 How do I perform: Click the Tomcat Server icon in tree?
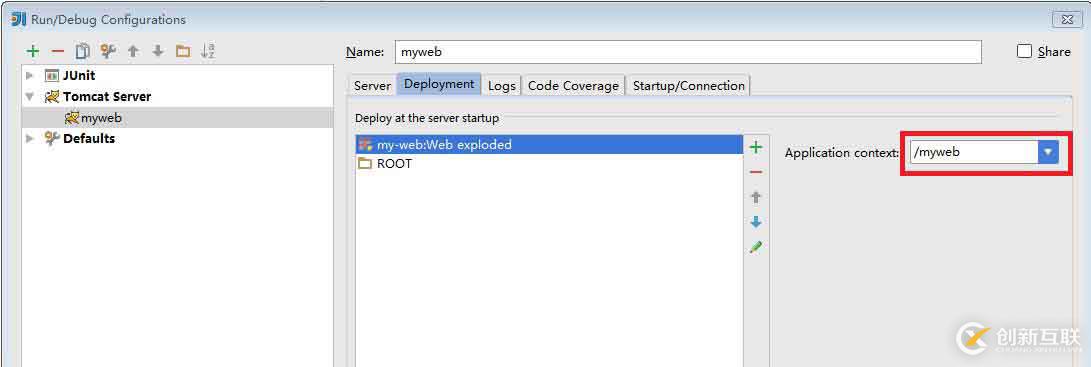pos(51,97)
